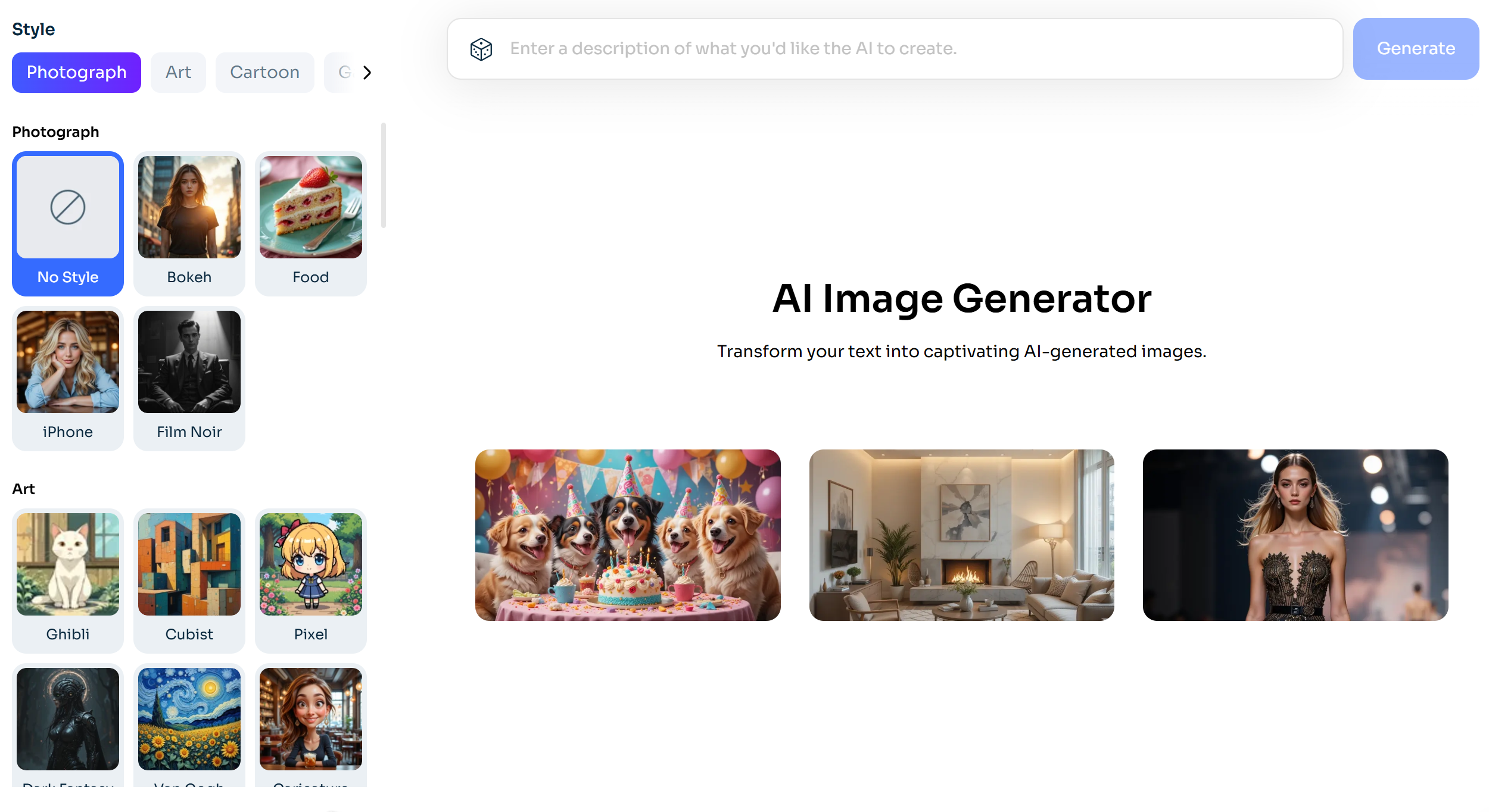Apply the Film Noir style

pyautogui.click(x=189, y=377)
